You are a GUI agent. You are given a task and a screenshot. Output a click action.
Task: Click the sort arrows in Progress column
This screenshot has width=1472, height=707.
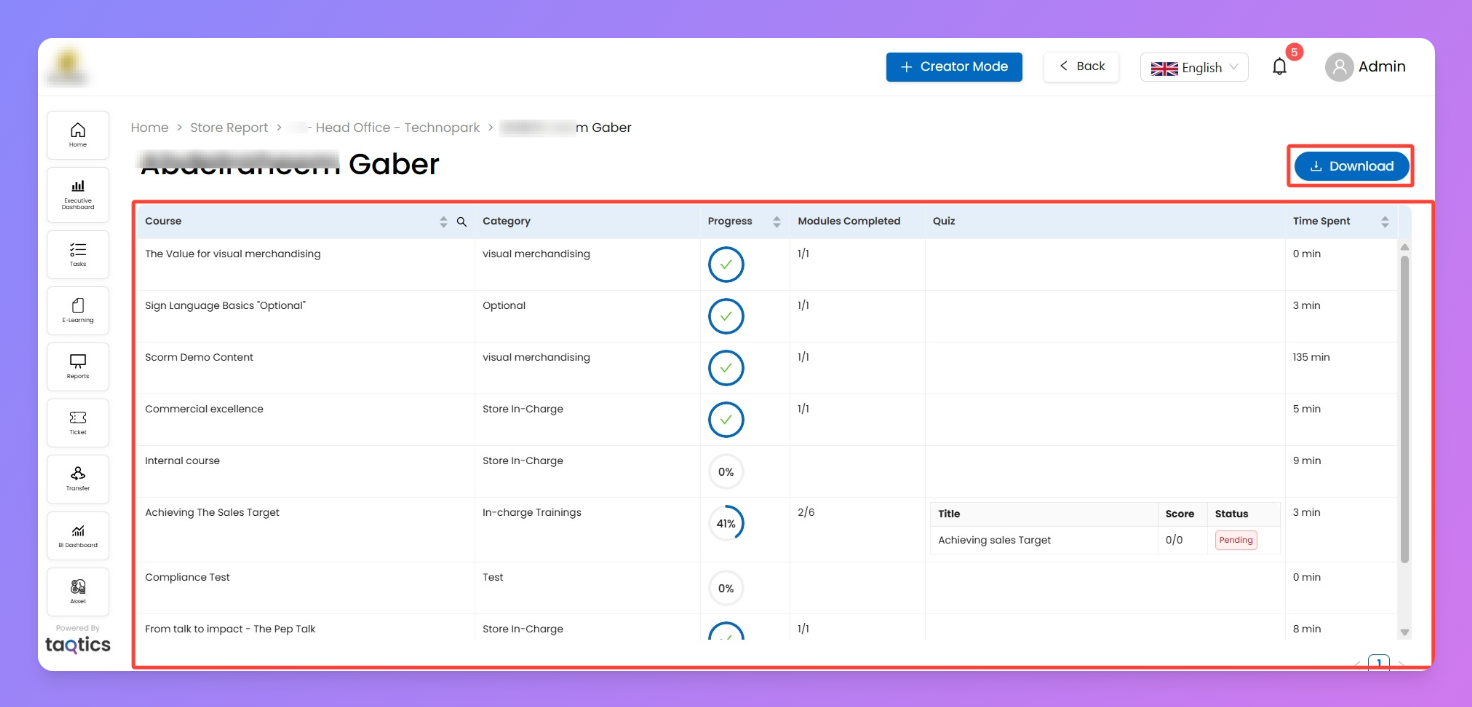(x=777, y=222)
